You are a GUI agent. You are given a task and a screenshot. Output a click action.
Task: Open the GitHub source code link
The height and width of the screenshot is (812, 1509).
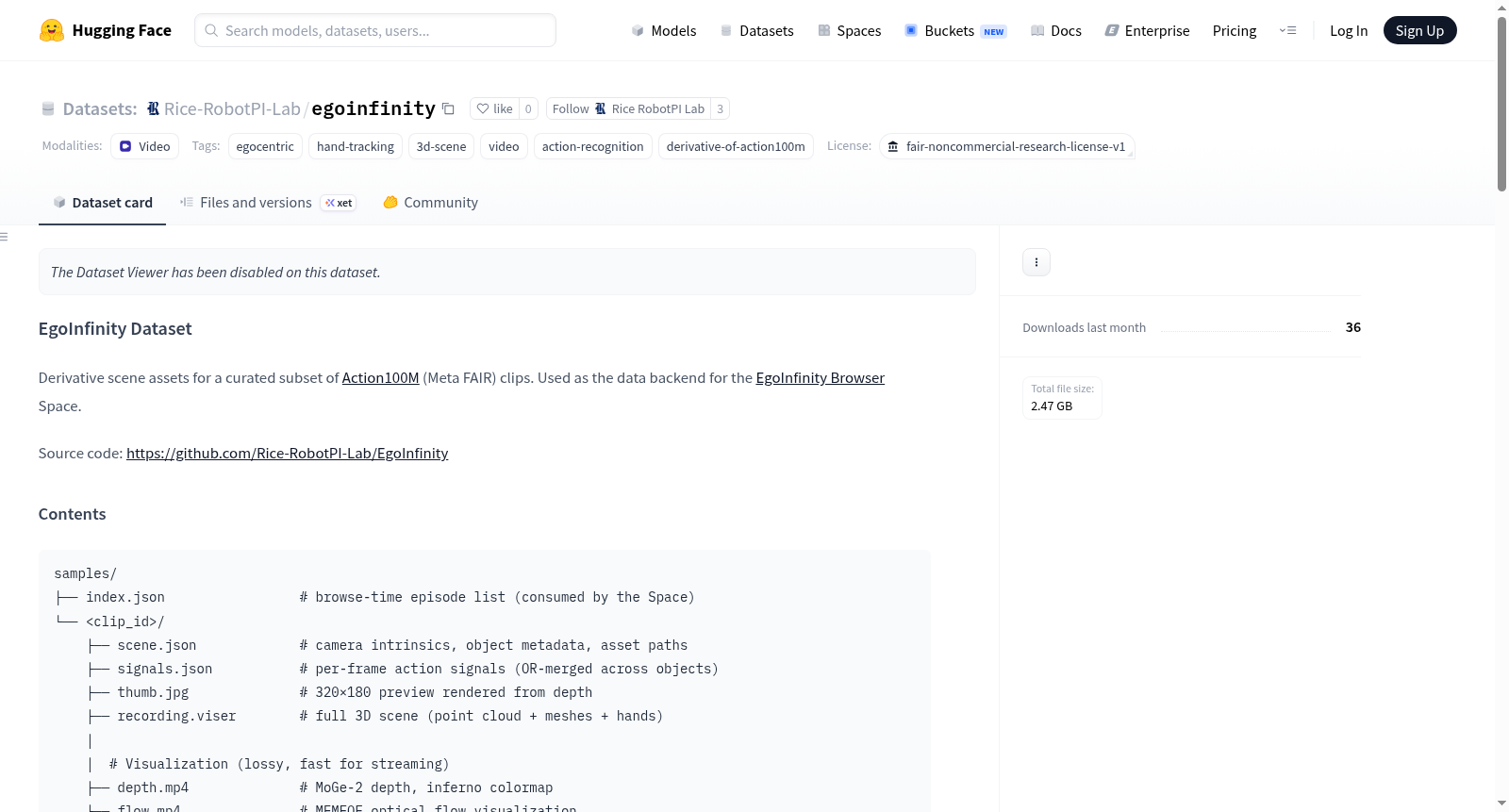click(x=287, y=454)
